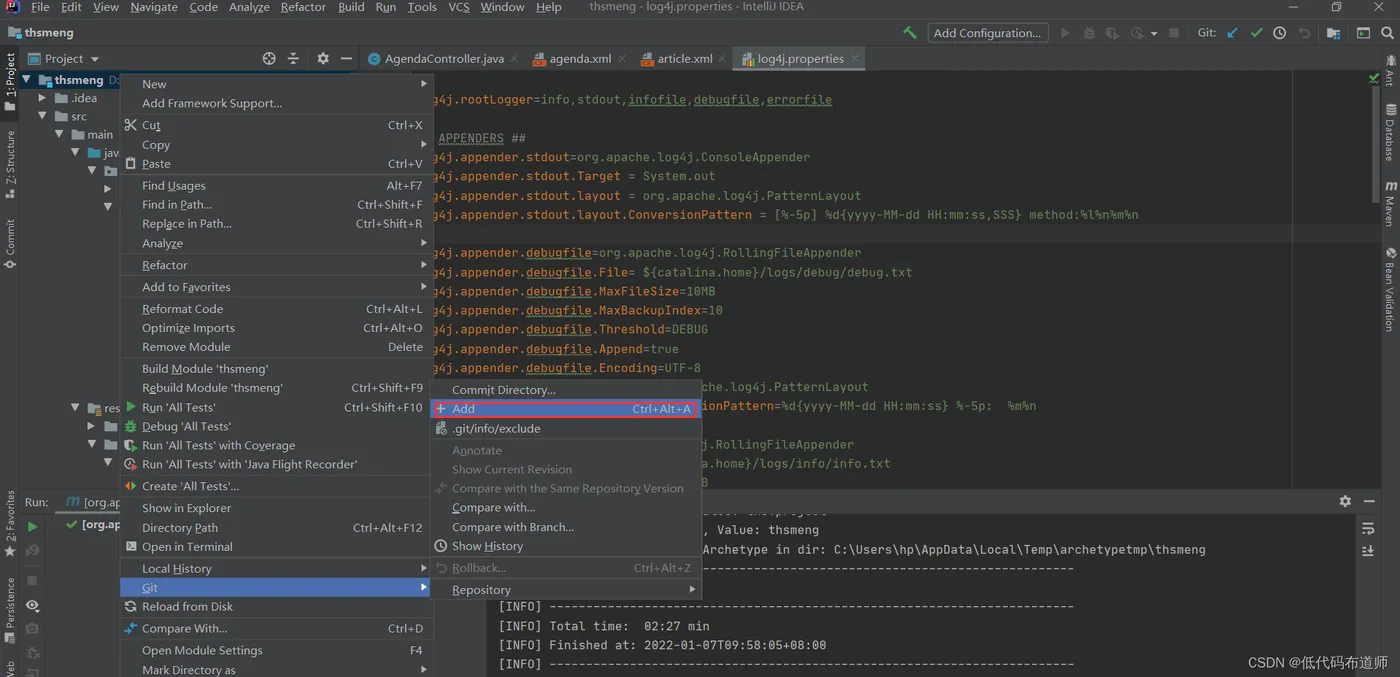Screen dimensions: 1400x677
Task: Click the Search Everywhere magnifier icon
Action: point(1387,33)
